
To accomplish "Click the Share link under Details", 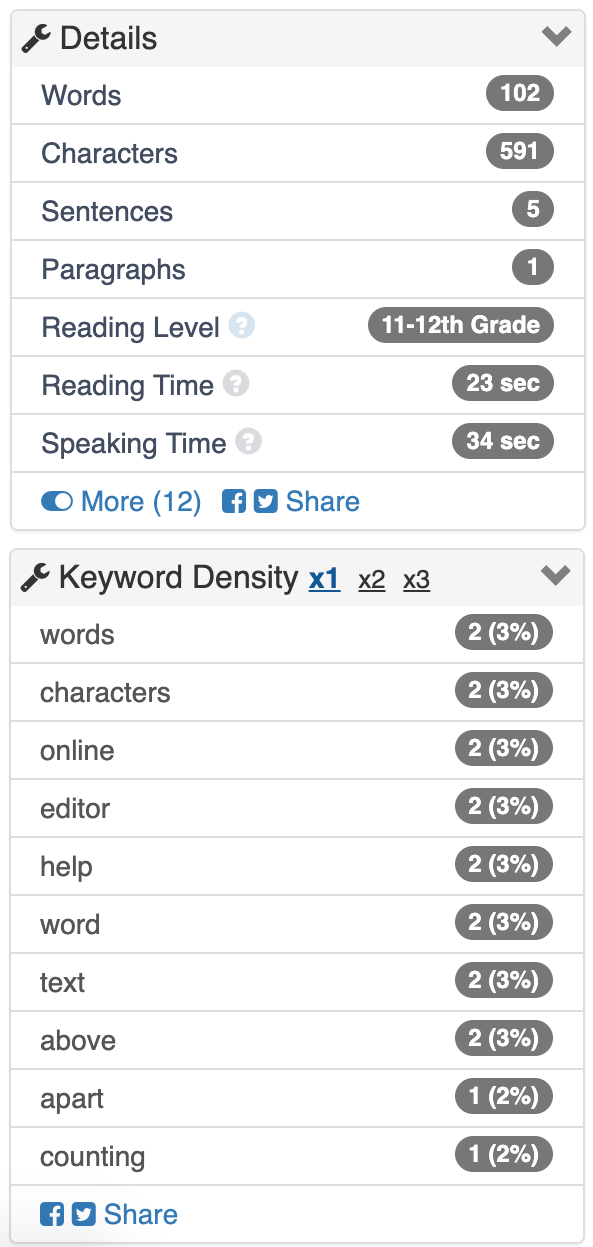I will [322, 501].
